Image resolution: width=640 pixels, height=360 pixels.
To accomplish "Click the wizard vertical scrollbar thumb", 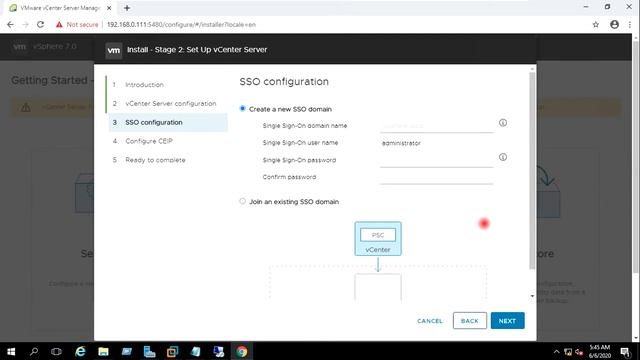I will coord(532,171).
